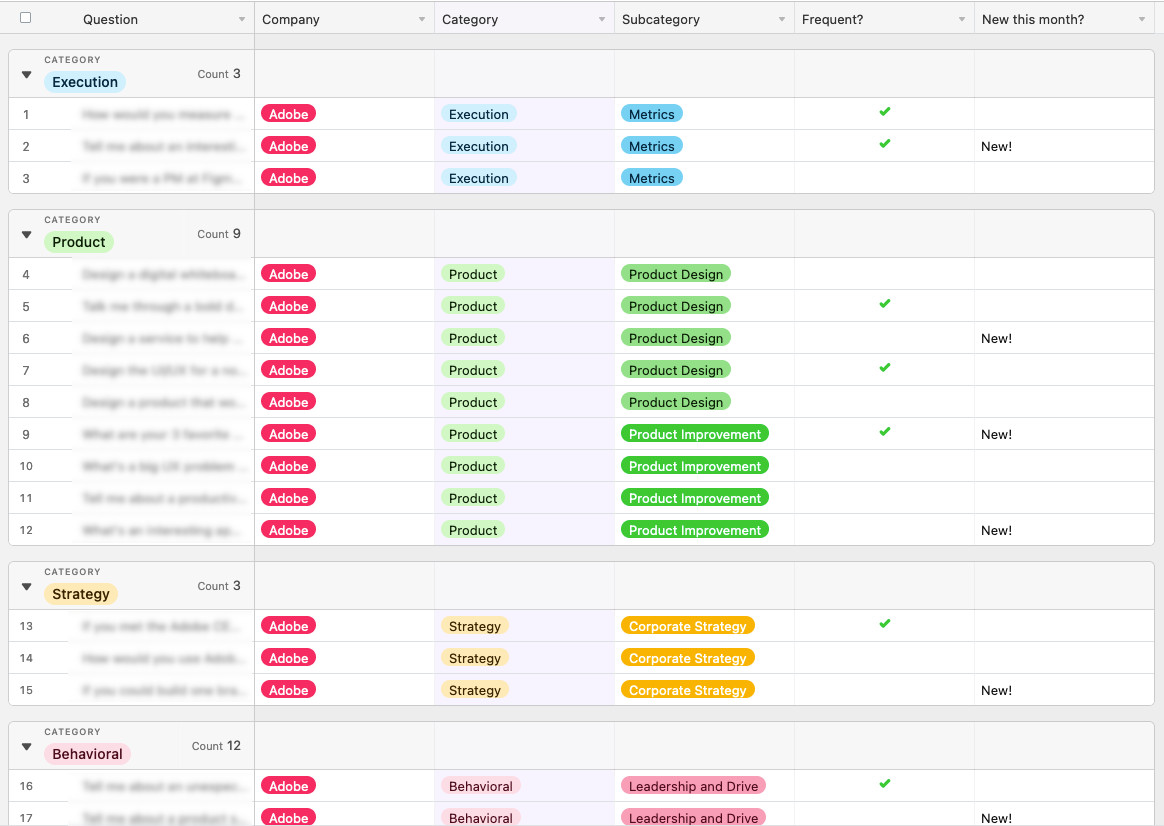Select the Adobe company tag in row 8

pyautogui.click(x=288, y=402)
